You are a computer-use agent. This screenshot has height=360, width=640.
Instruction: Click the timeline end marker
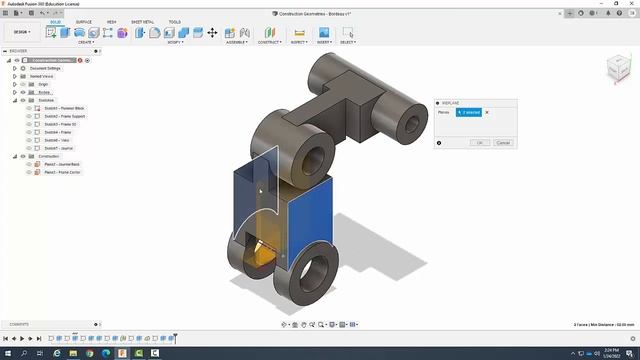(175, 337)
